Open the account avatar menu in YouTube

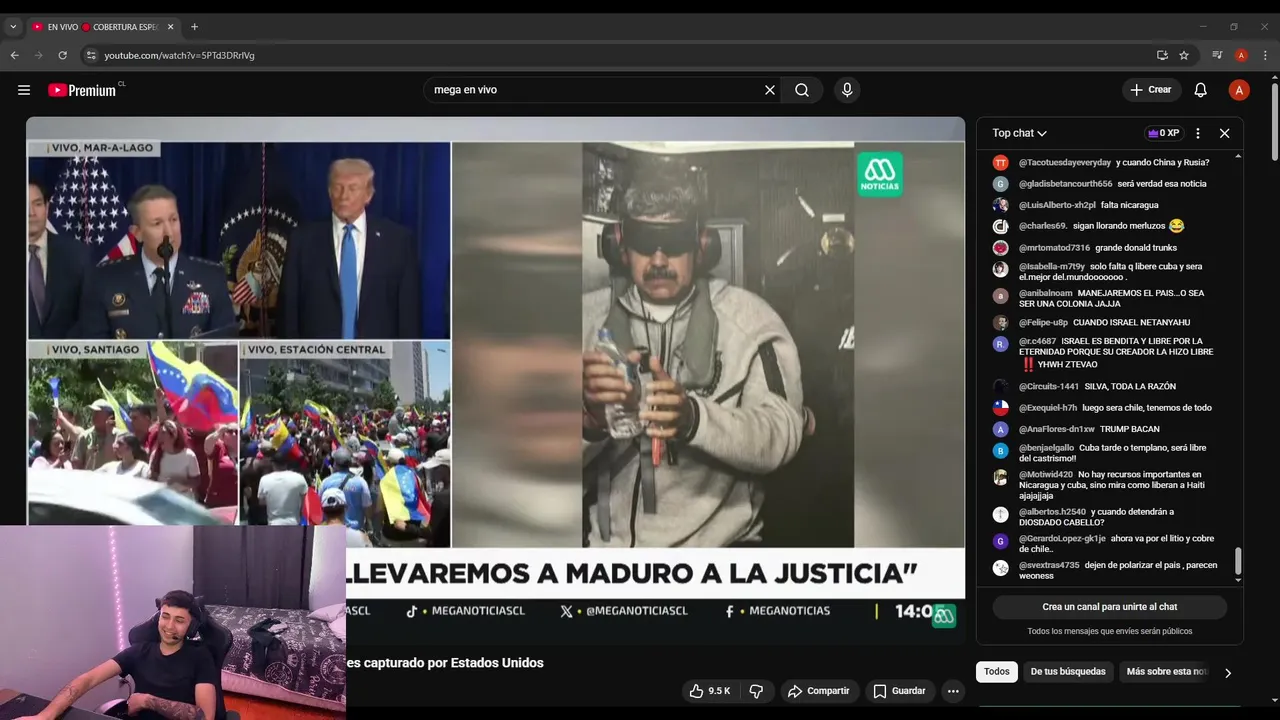click(x=1239, y=90)
